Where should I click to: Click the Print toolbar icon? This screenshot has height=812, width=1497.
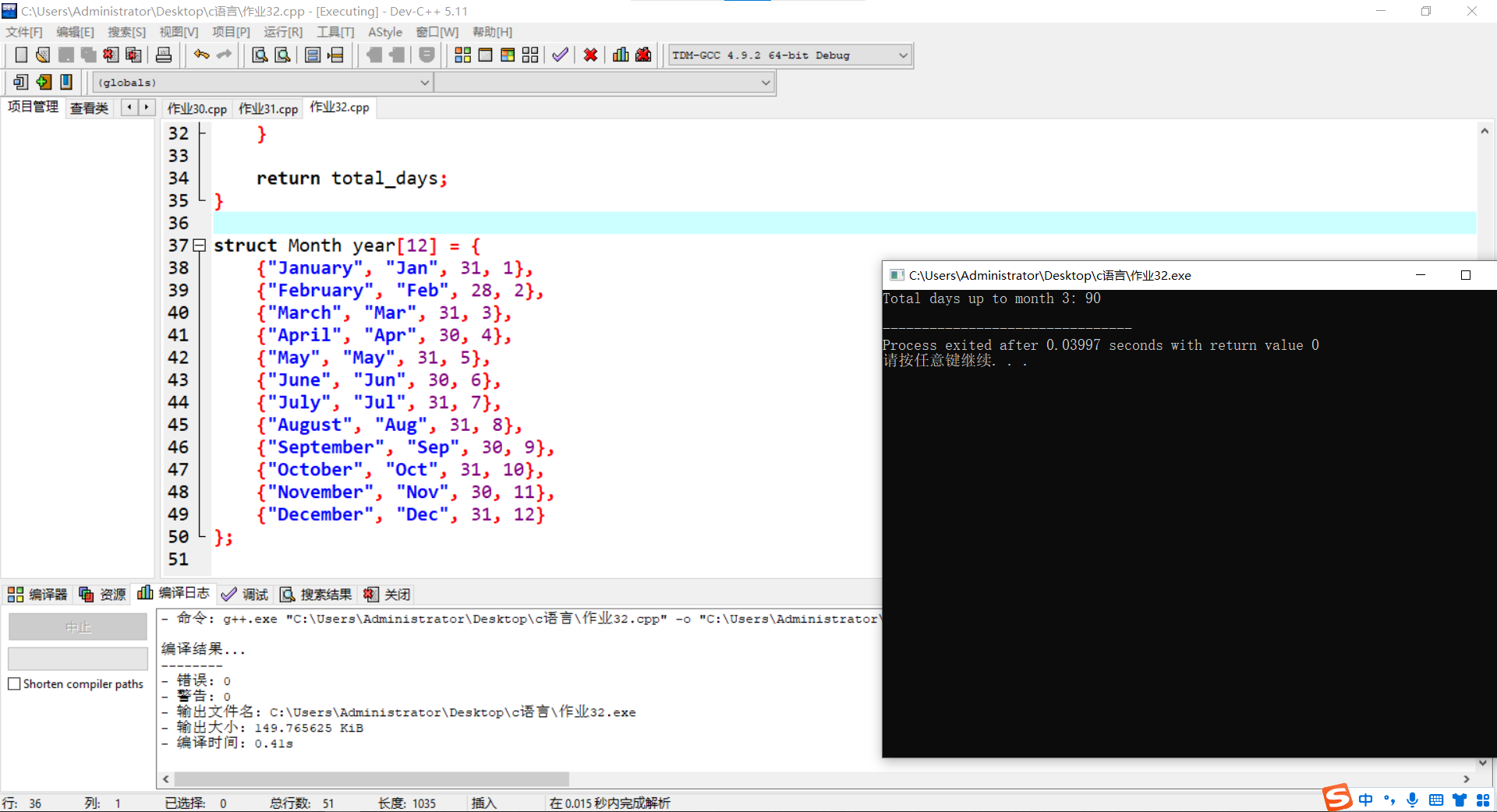[x=164, y=55]
